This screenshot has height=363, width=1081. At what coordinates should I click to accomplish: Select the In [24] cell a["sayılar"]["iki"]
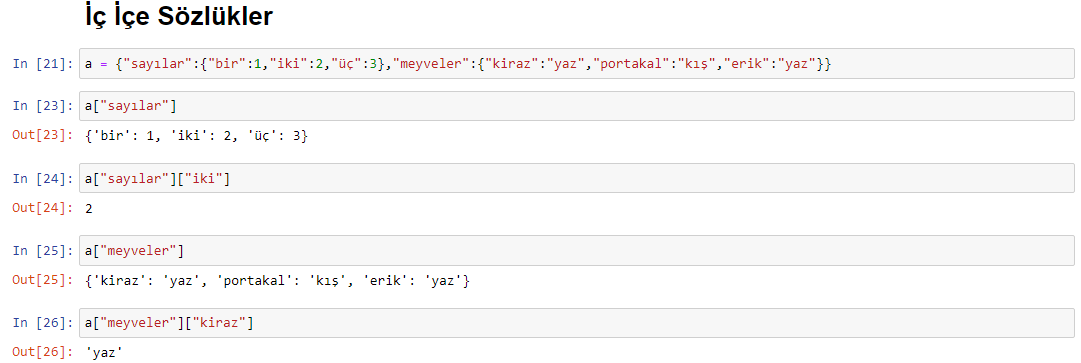[x=577, y=178]
